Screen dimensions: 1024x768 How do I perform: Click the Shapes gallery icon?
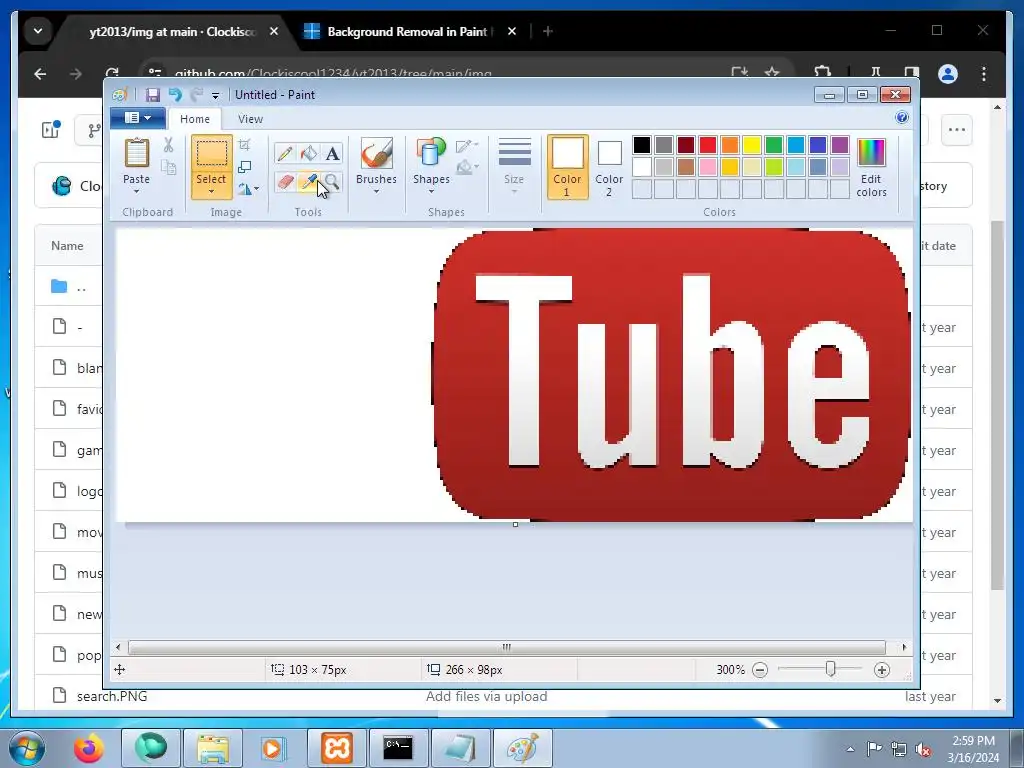click(x=431, y=153)
